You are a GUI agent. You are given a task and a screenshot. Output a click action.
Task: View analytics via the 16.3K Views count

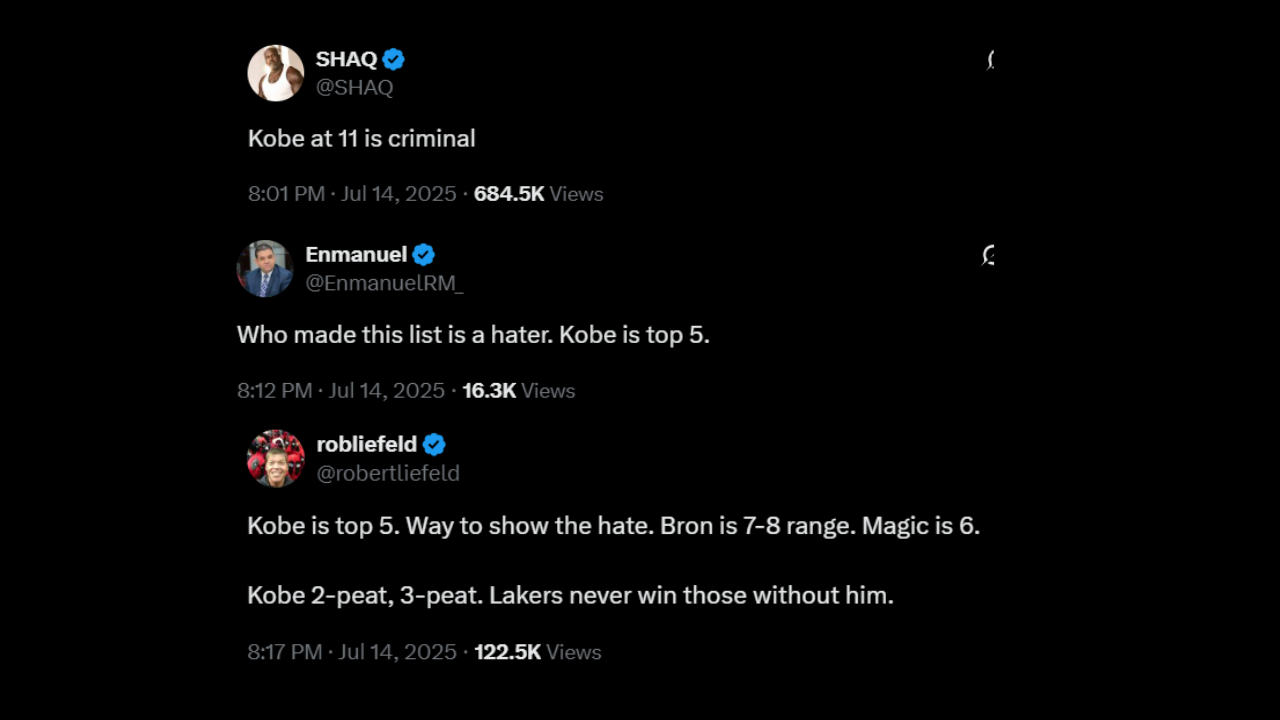[x=518, y=390]
